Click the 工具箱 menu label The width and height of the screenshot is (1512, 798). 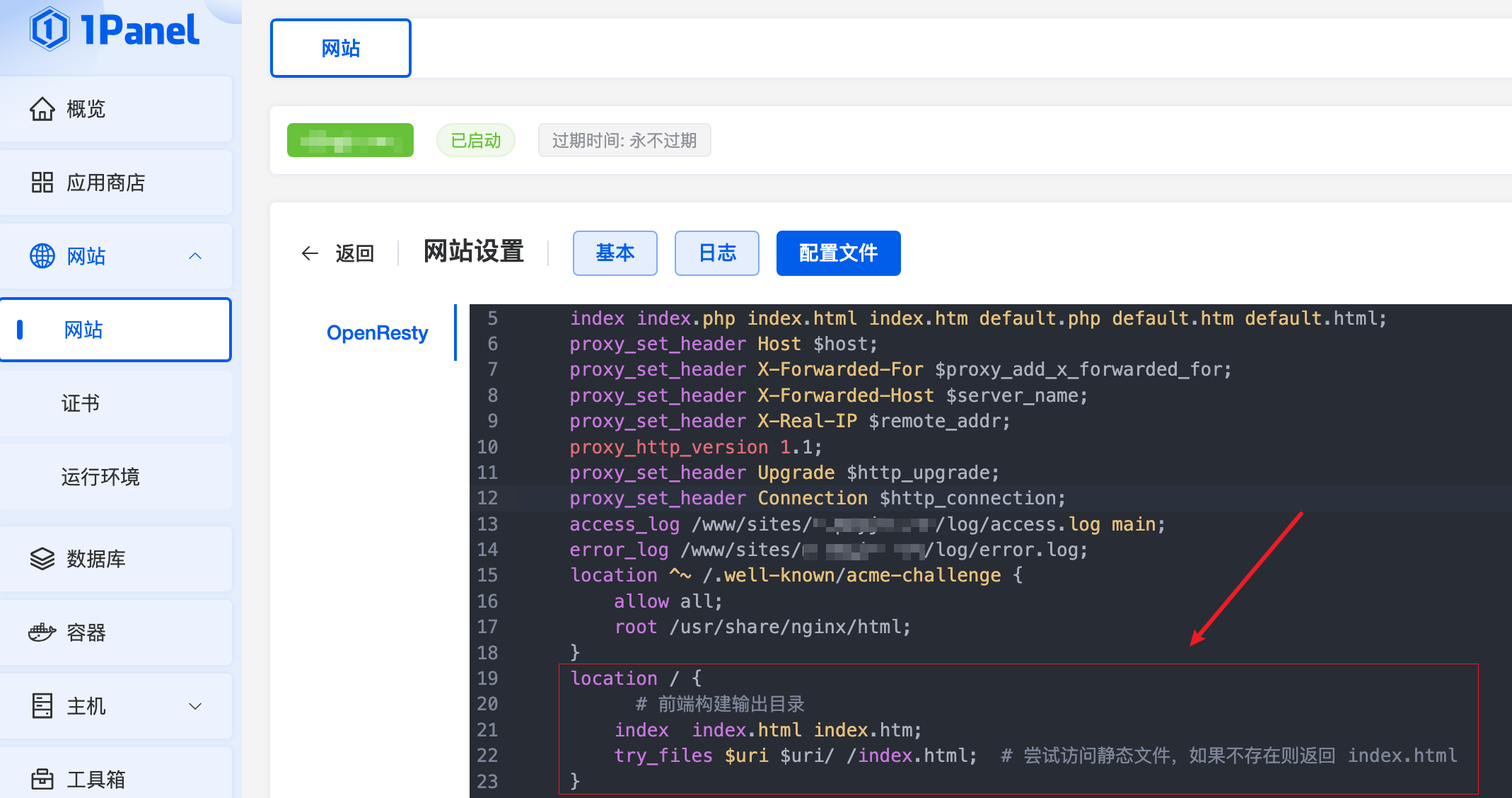[x=96, y=780]
